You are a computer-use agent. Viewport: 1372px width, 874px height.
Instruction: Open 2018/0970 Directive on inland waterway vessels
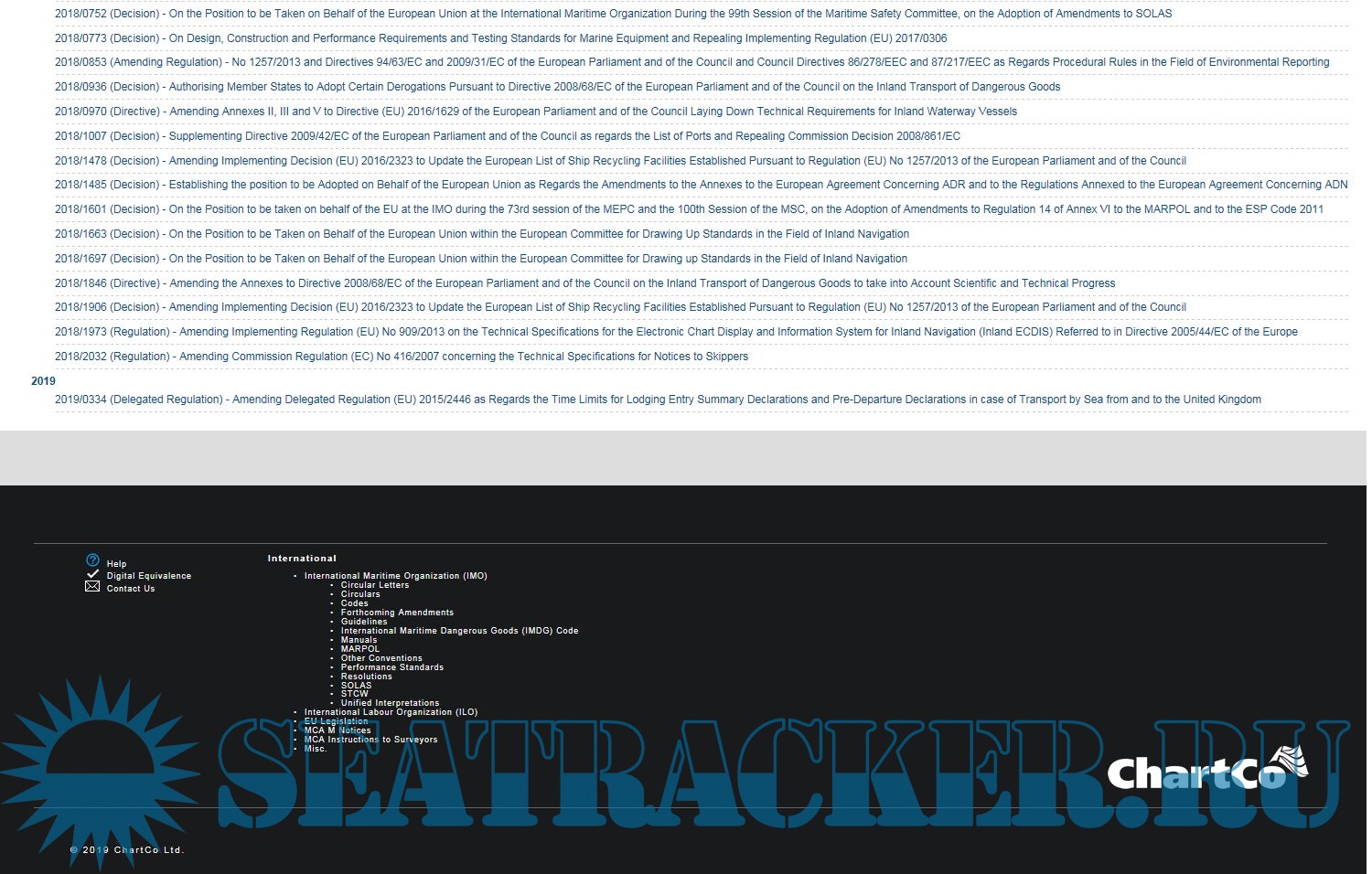535,112
